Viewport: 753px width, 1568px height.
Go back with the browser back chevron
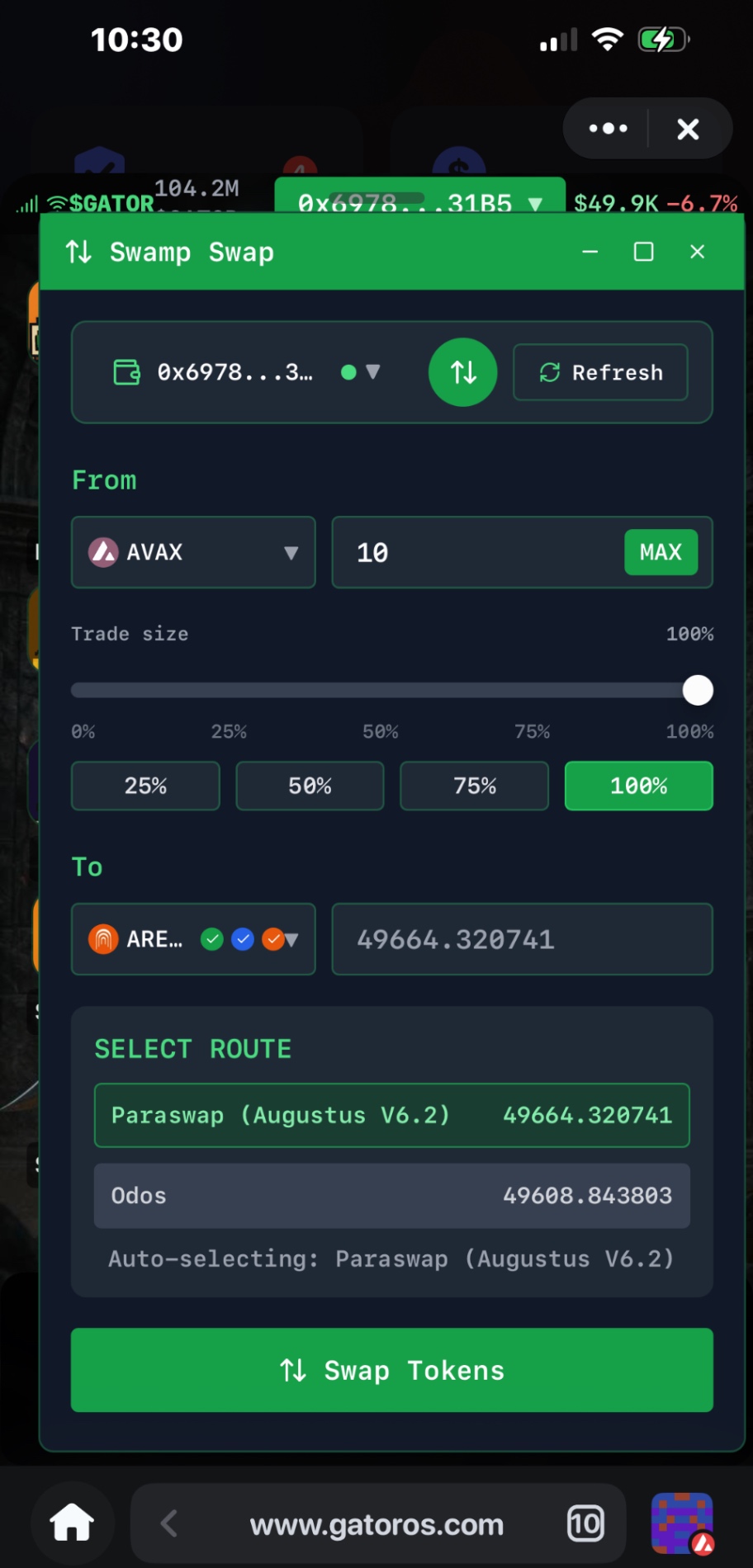point(169,1523)
